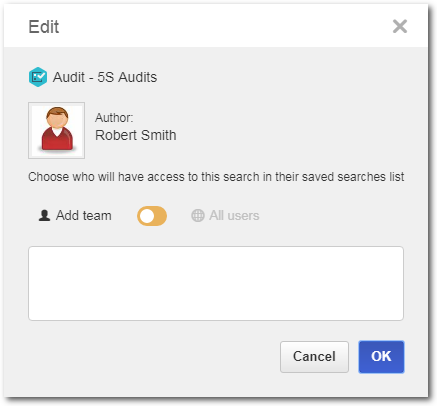437x406 pixels.
Task: Select the All users option label
Action: pyautogui.click(x=234, y=215)
